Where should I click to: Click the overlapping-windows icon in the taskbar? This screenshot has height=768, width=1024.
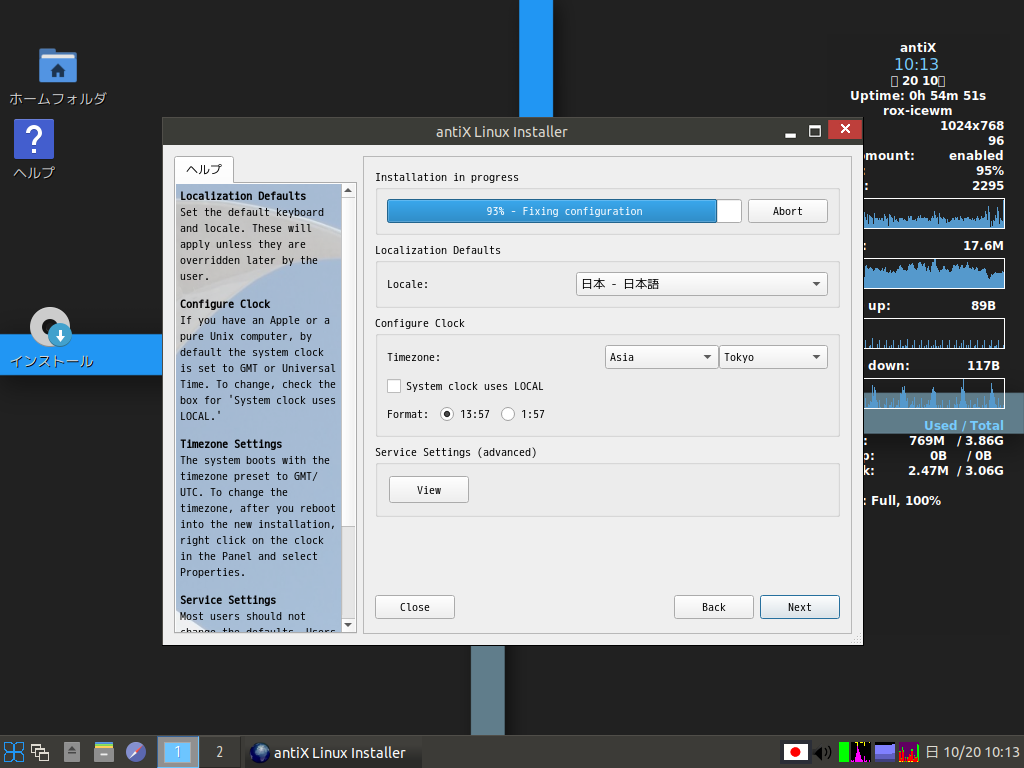pyautogui.click(x=40, y=752)
